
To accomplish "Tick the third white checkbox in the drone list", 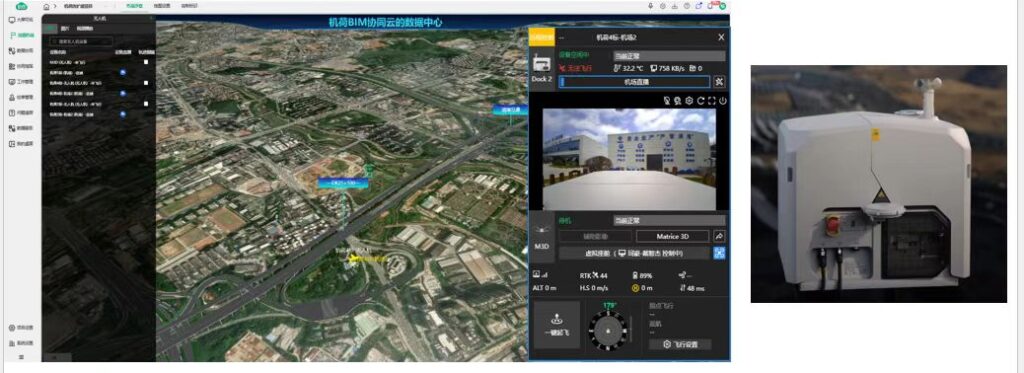I will point(146,103).
